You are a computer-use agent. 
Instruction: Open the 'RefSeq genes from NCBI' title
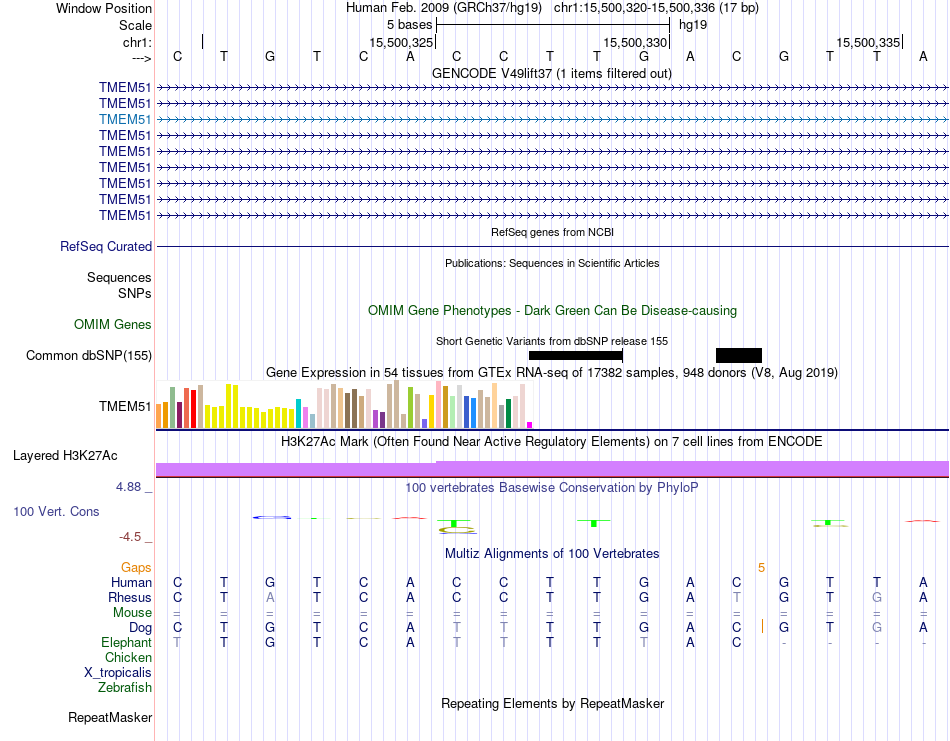(552, 232)
